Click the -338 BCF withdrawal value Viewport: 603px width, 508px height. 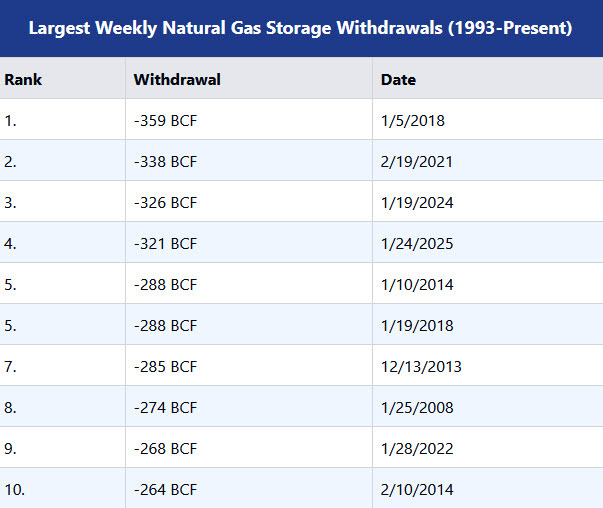pos(165,161)
